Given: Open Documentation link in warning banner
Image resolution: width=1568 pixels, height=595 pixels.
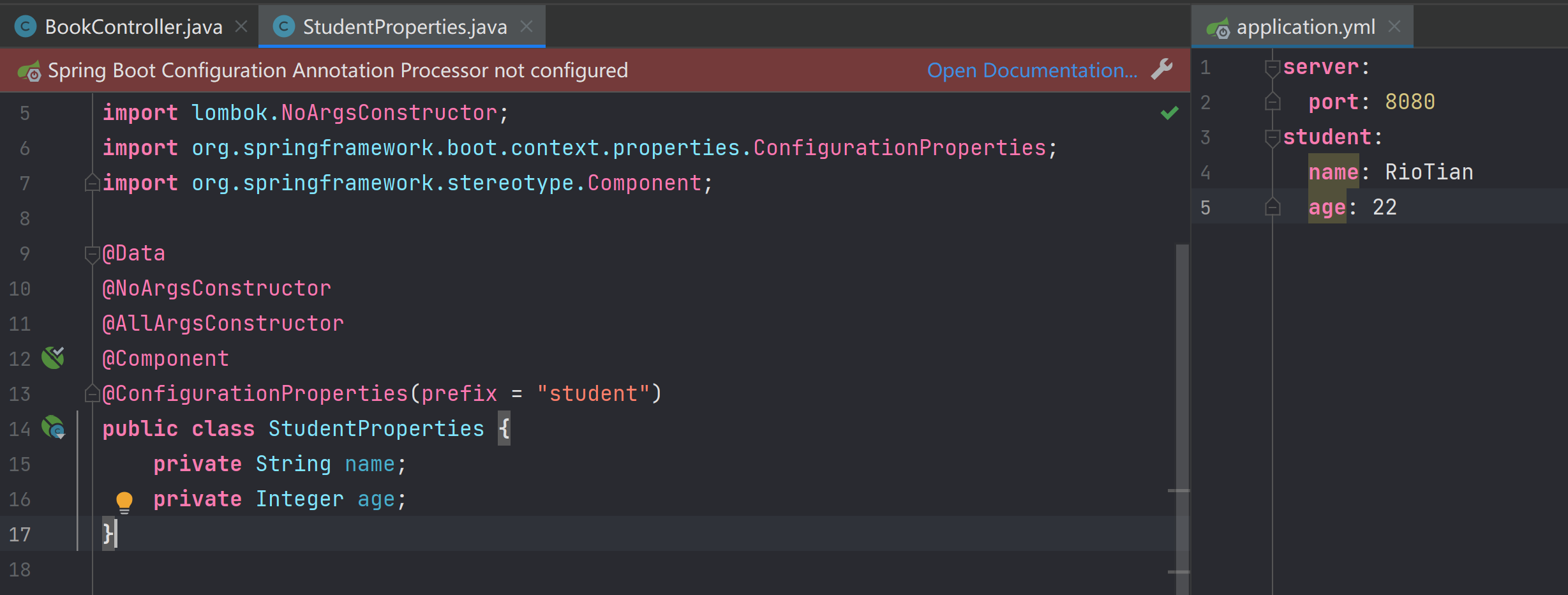Looking at the screenshot, I should click(1032, 70).
